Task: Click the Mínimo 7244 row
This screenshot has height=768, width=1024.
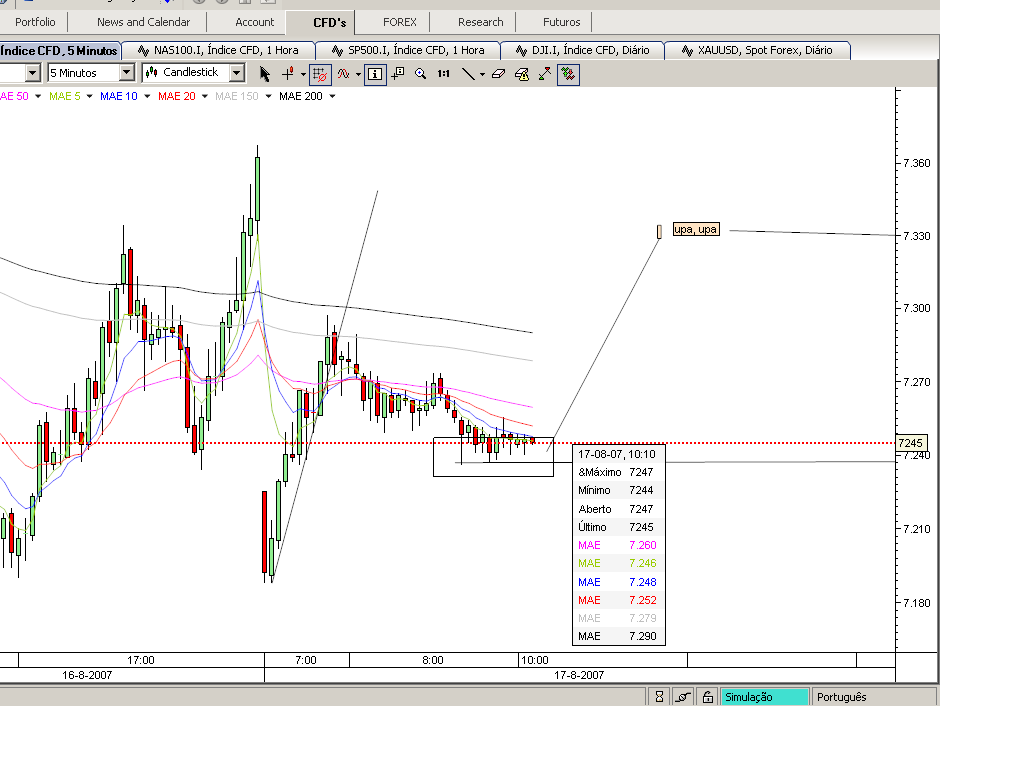Action: 617,490
